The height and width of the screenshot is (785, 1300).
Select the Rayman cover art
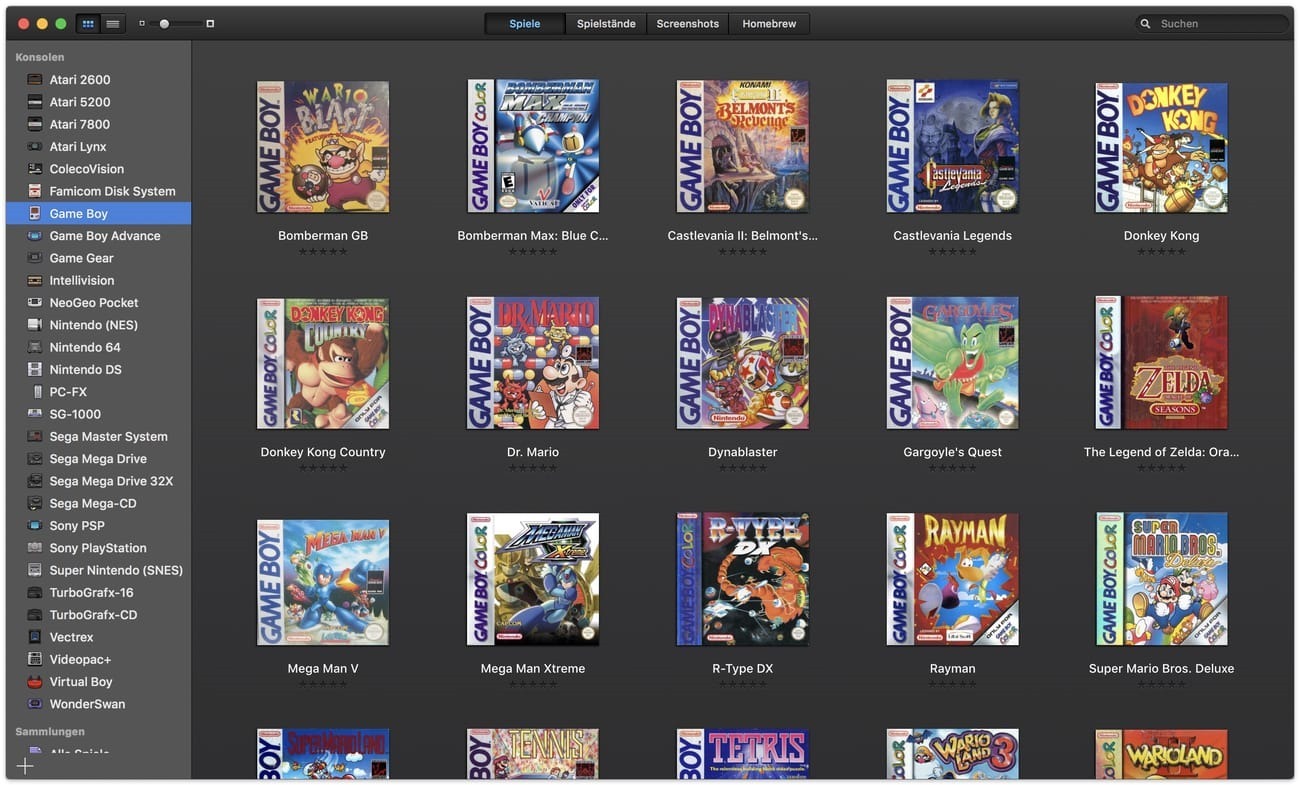pyautogui.click(x=953, y=580)
